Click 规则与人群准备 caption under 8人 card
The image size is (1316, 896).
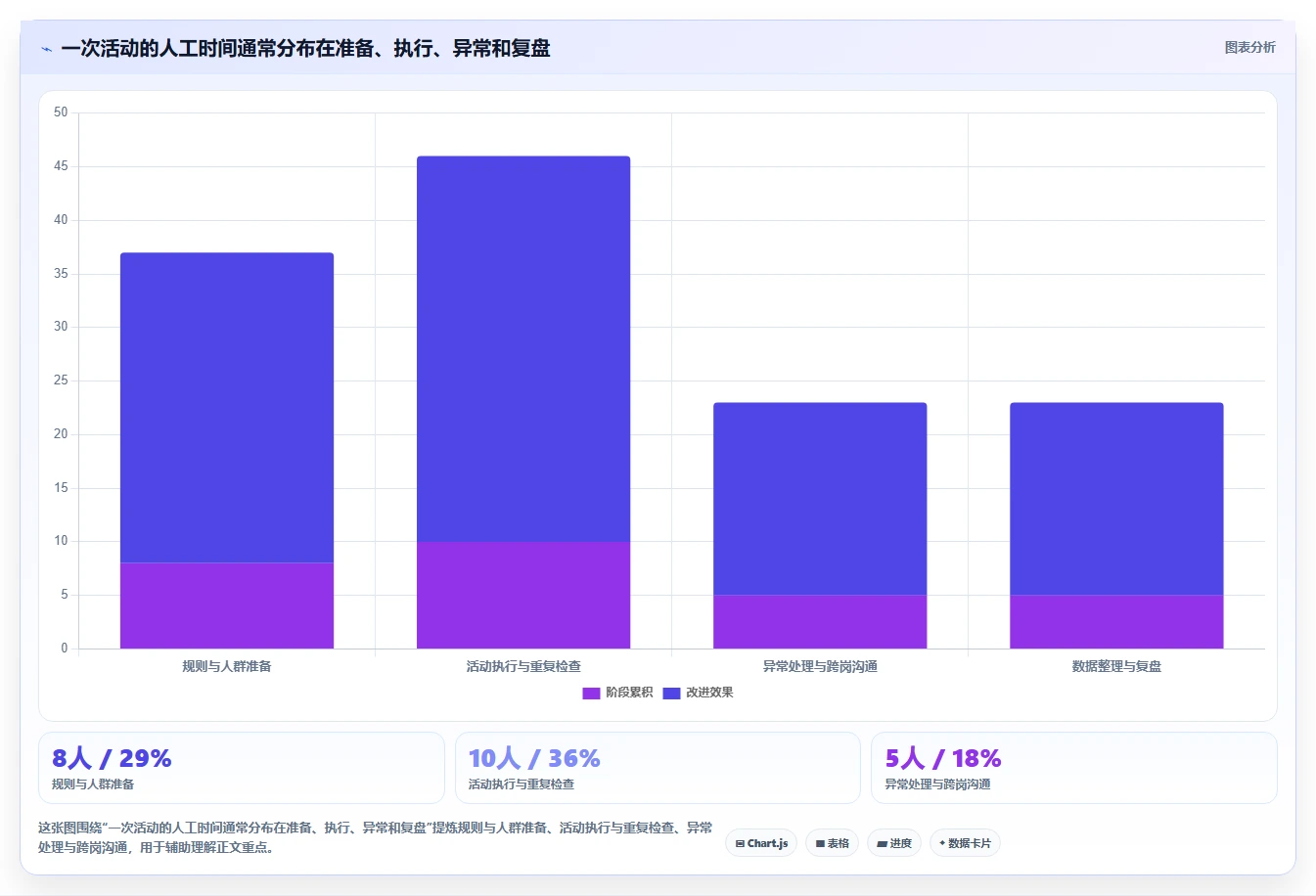93,784
